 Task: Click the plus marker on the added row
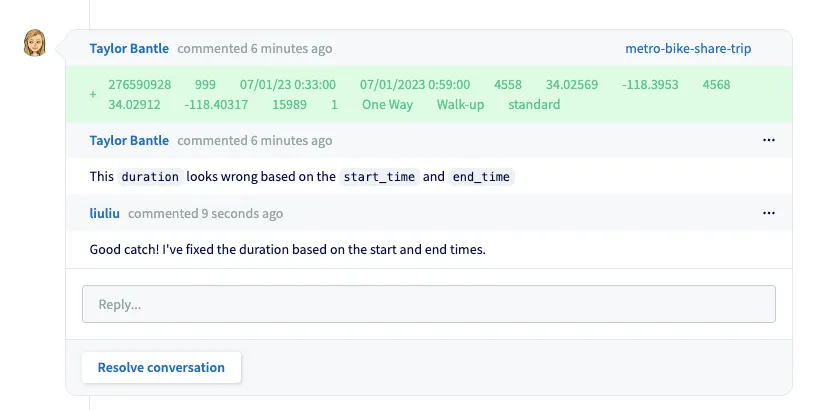click(93, 95)
